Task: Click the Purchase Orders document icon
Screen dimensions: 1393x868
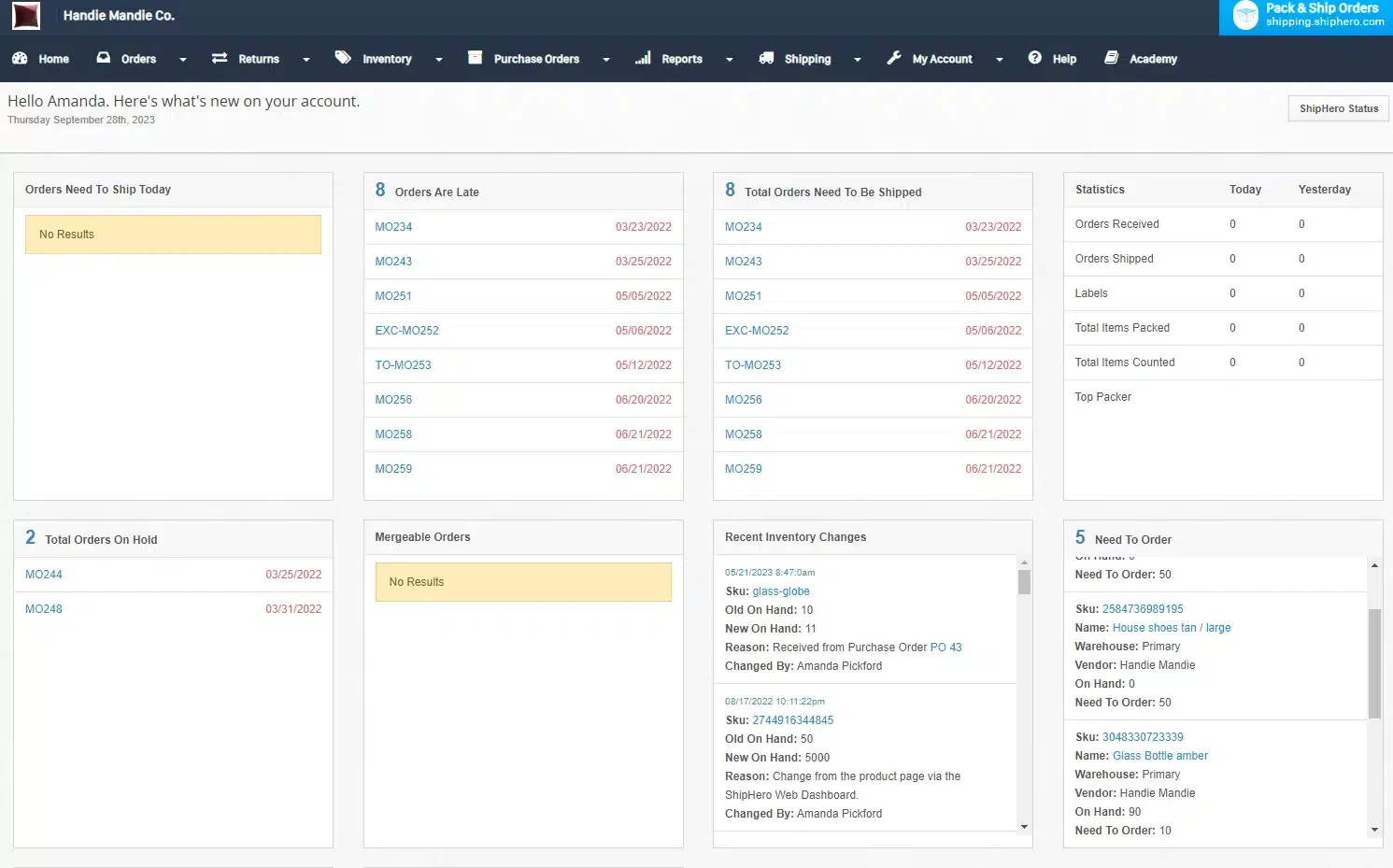Action: pyautogui.click(x=475, y=58)
